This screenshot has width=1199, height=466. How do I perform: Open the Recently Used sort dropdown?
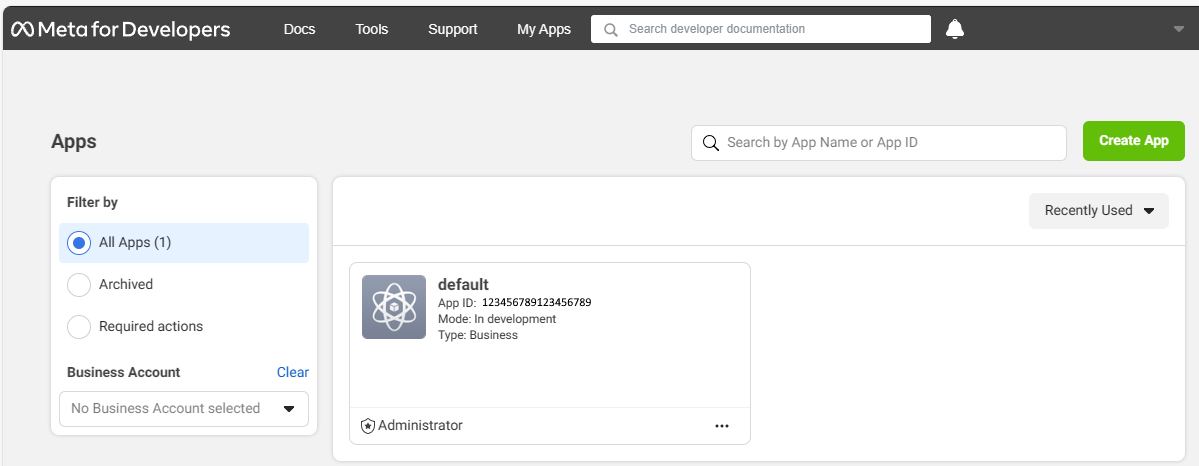(1099, 210)
